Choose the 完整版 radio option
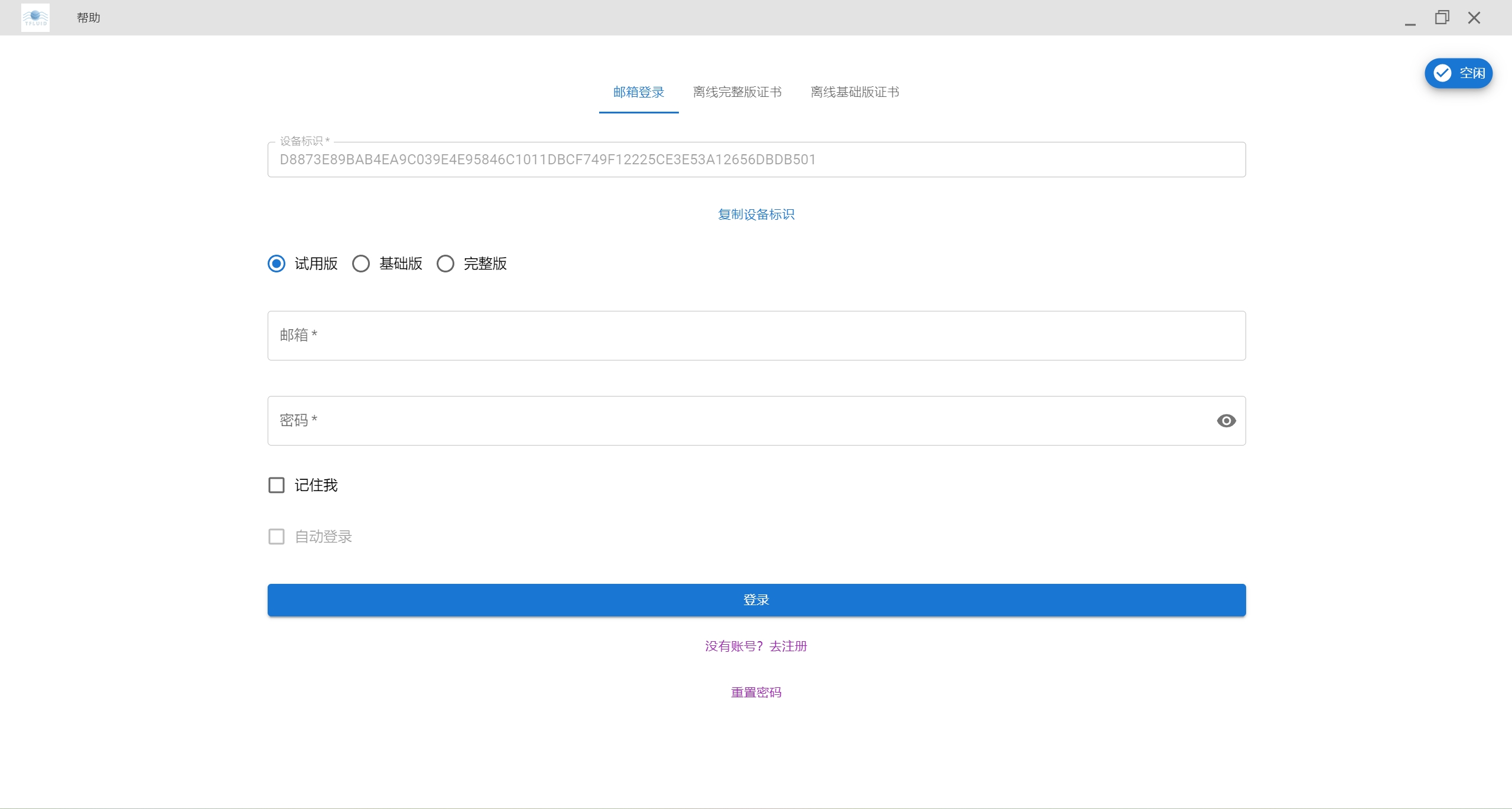 (x=446, y=264)
